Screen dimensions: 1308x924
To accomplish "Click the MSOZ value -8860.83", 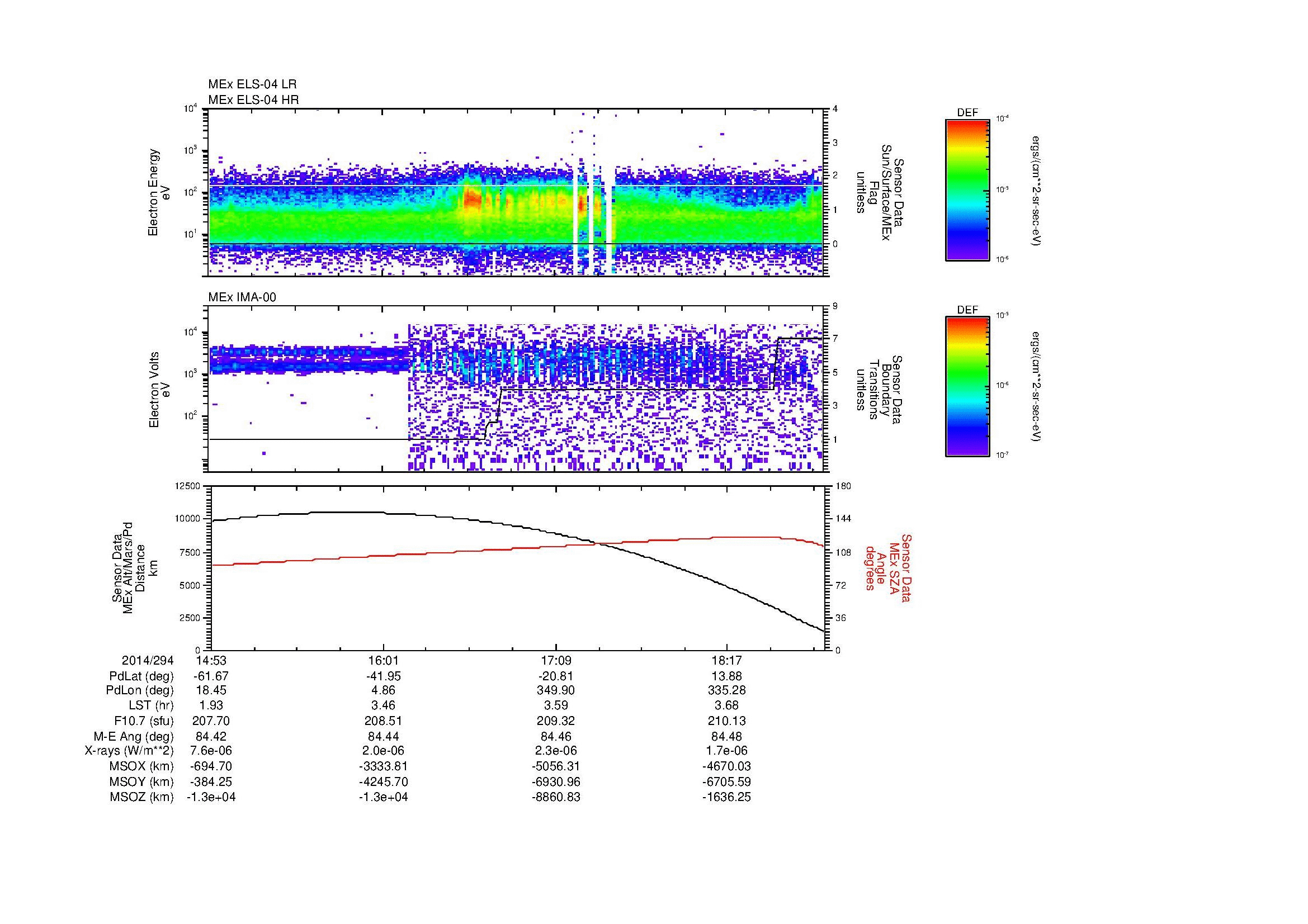I will 555,797.
